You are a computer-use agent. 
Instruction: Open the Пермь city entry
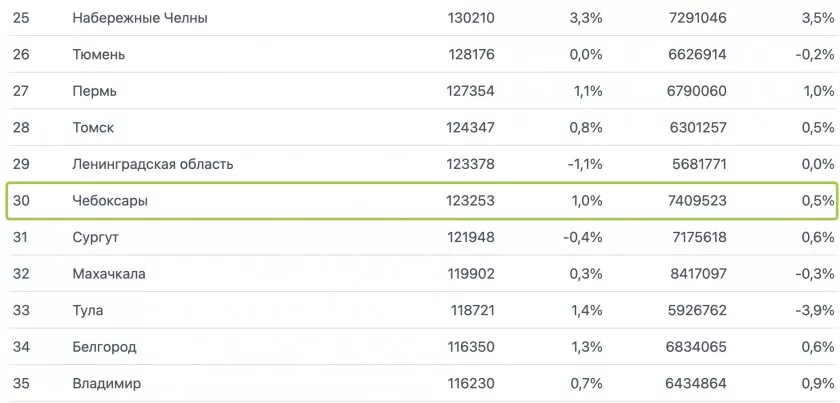click(x=95, y=91)
